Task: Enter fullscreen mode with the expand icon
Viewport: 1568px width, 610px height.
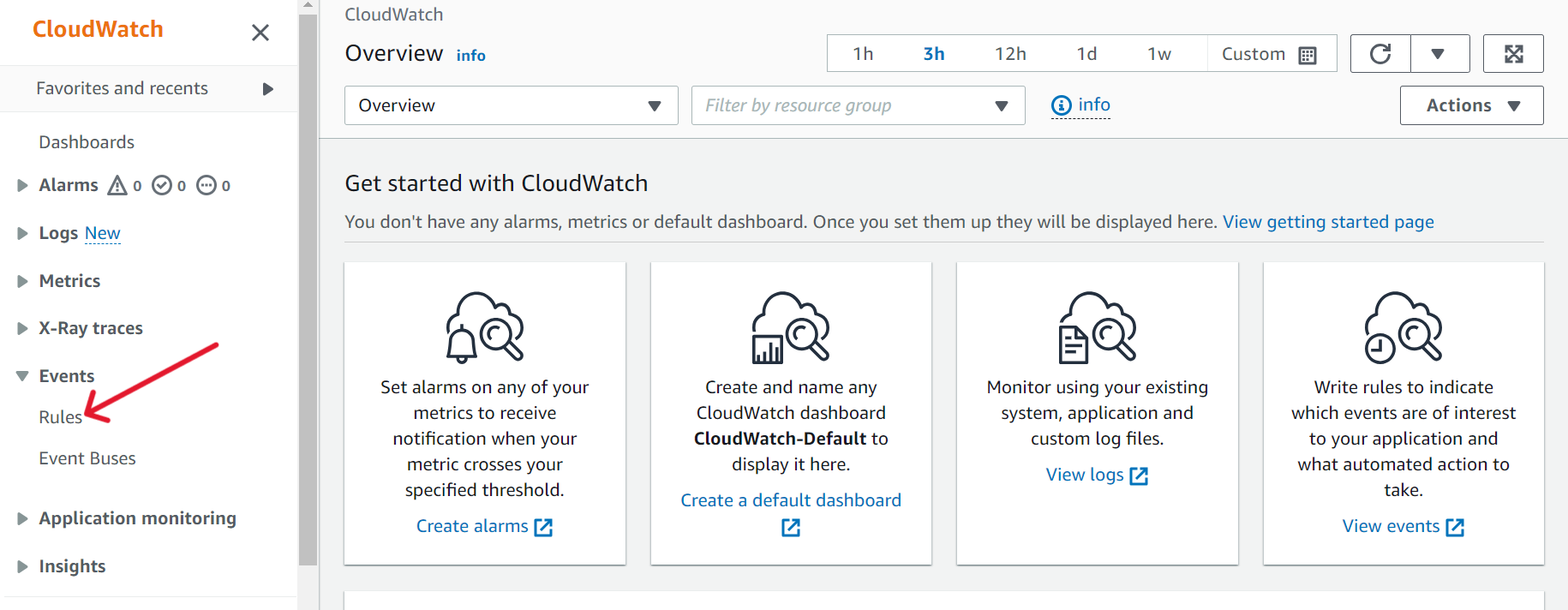Action: tap(1513, 54)
